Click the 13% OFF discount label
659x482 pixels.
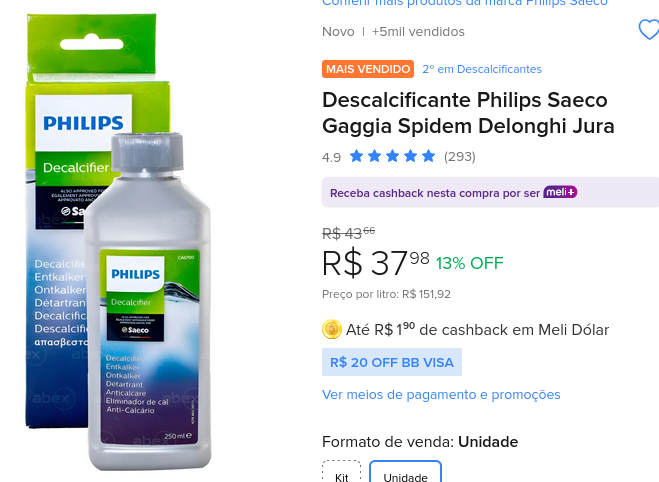(469, 263)
